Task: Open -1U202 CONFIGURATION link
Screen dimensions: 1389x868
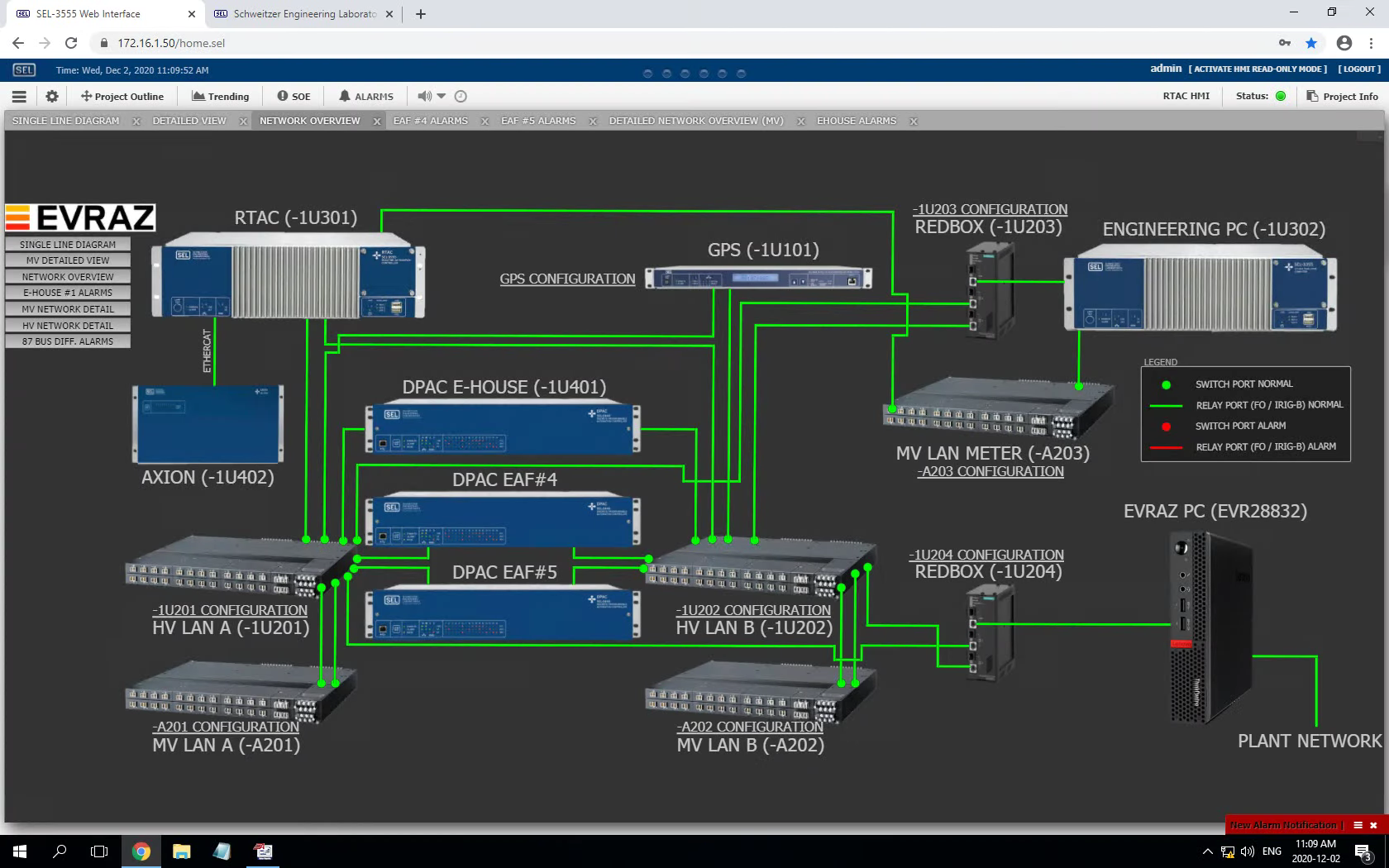Action: click(x=753, y=610)
